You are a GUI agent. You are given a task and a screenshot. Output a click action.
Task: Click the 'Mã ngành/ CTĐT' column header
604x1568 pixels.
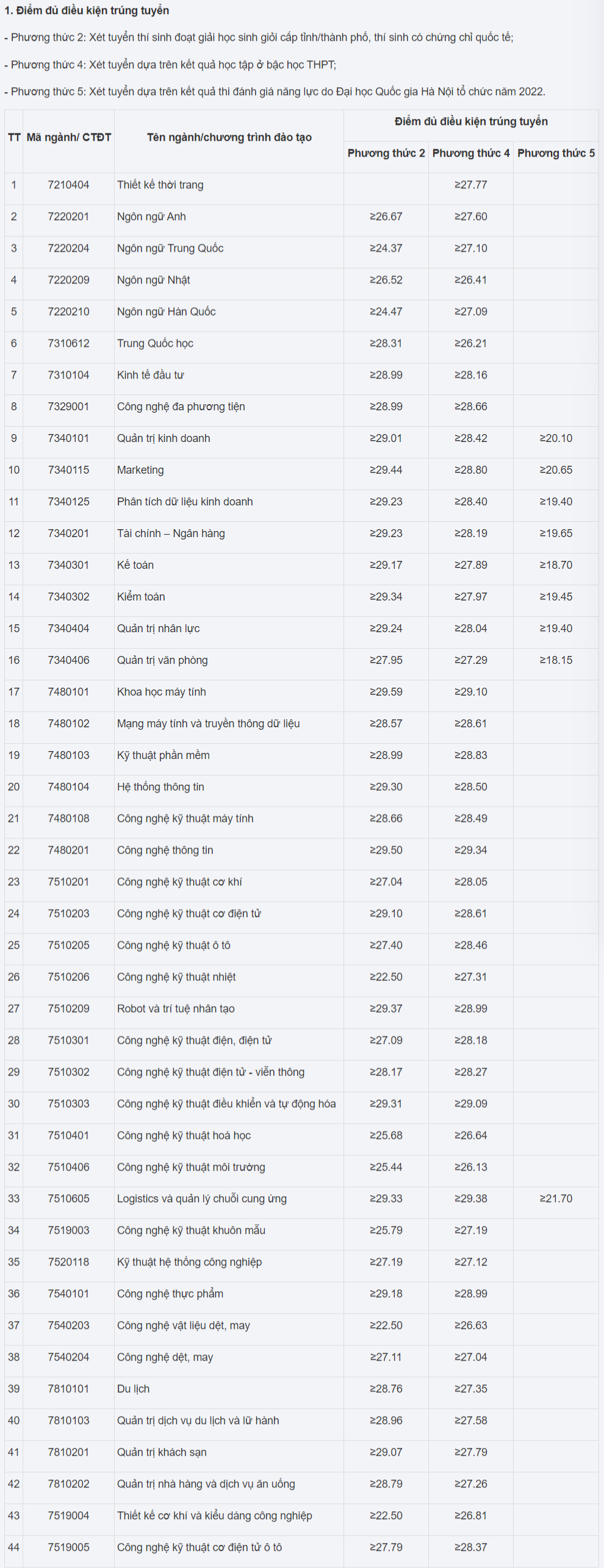pos(68,137)
